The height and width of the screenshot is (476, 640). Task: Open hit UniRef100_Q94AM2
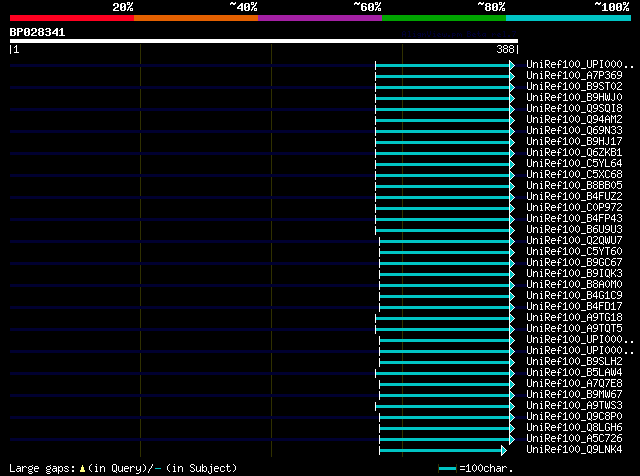[x=574, y=119]
